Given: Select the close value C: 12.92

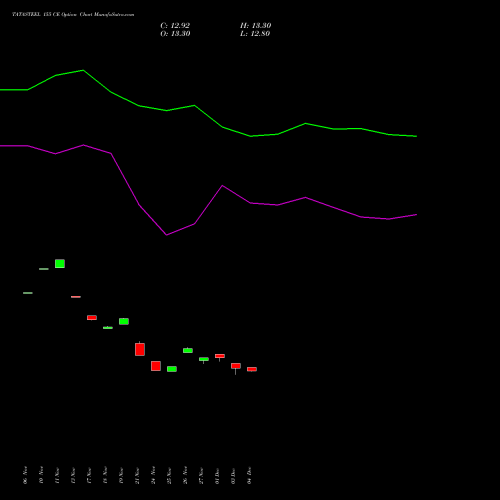Looking at the screenshot, I should pos(175,26).
